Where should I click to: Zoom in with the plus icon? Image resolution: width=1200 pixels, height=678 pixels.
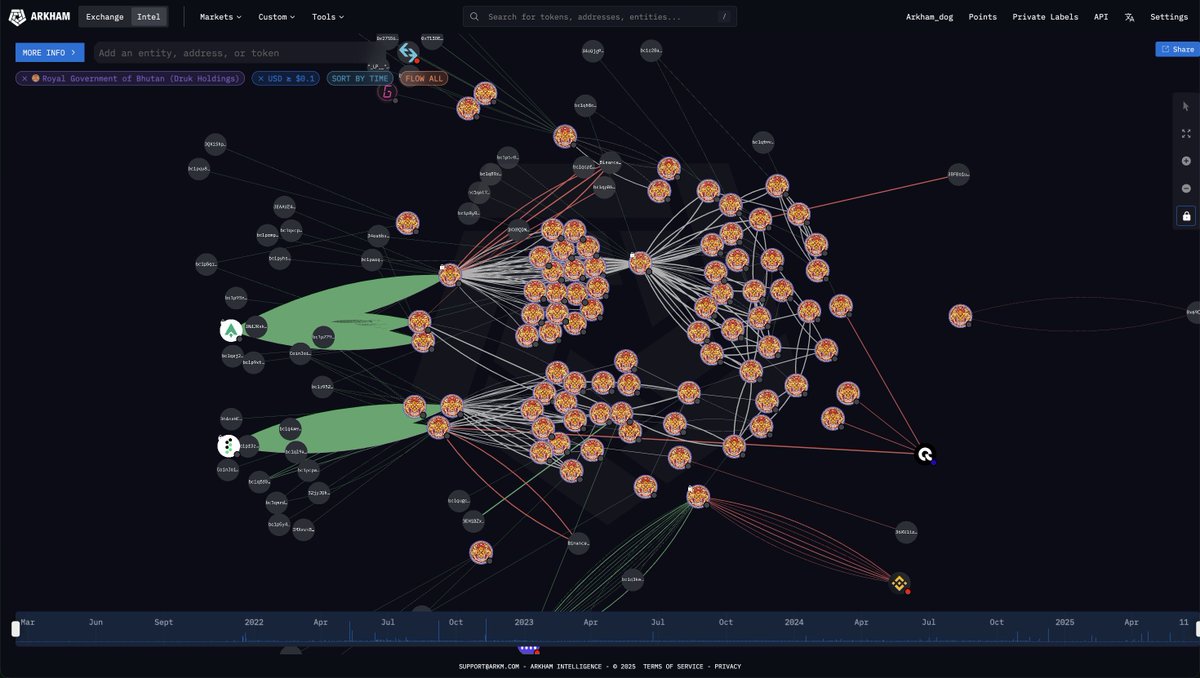[x=1186, y=161]
